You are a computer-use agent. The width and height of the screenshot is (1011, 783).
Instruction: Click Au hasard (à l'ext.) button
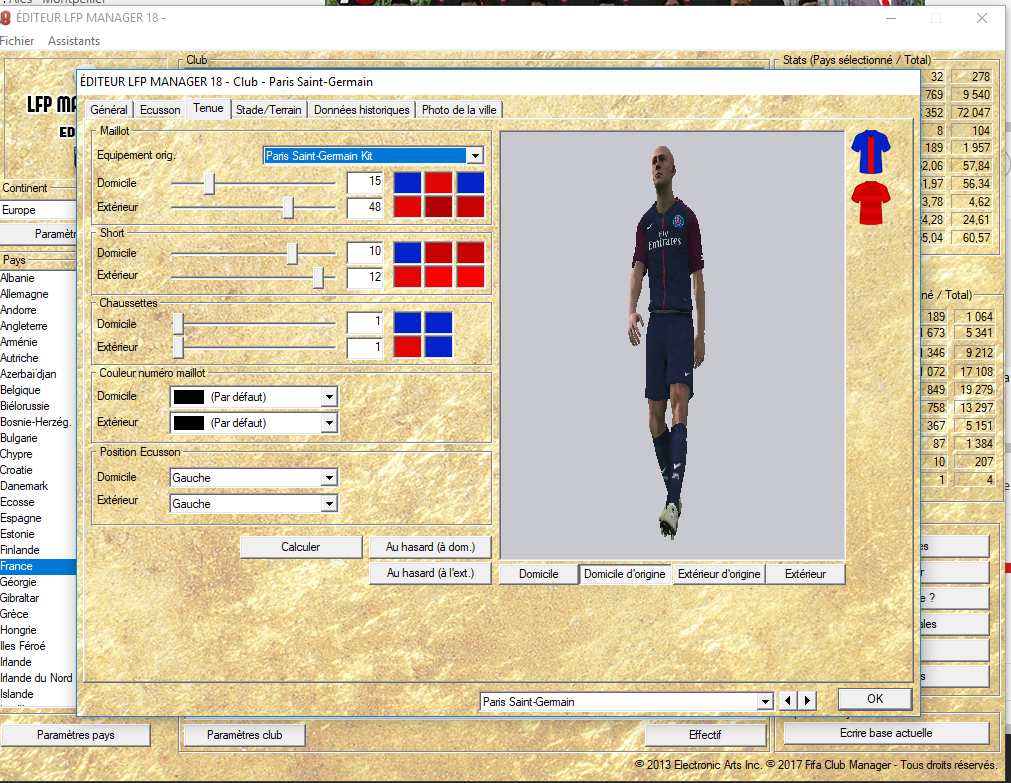(430, 573)
